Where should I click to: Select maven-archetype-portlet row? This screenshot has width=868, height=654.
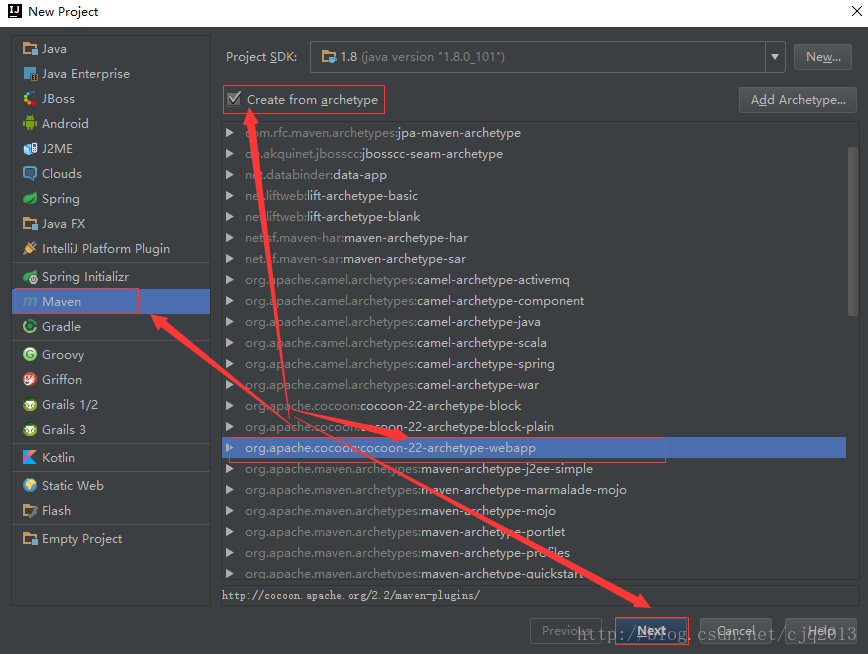click(534, 532)
